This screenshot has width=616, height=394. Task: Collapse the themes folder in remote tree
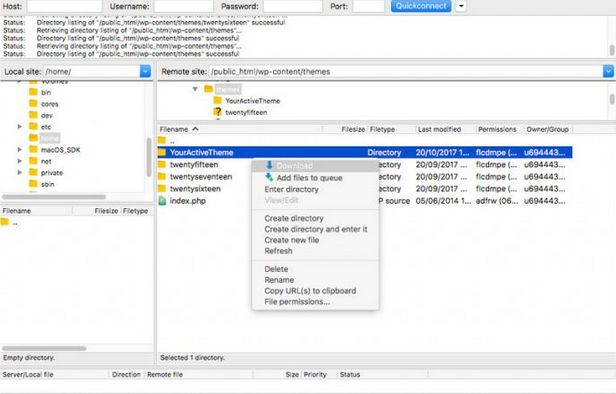pyautogui.click(x=195, y=89)
